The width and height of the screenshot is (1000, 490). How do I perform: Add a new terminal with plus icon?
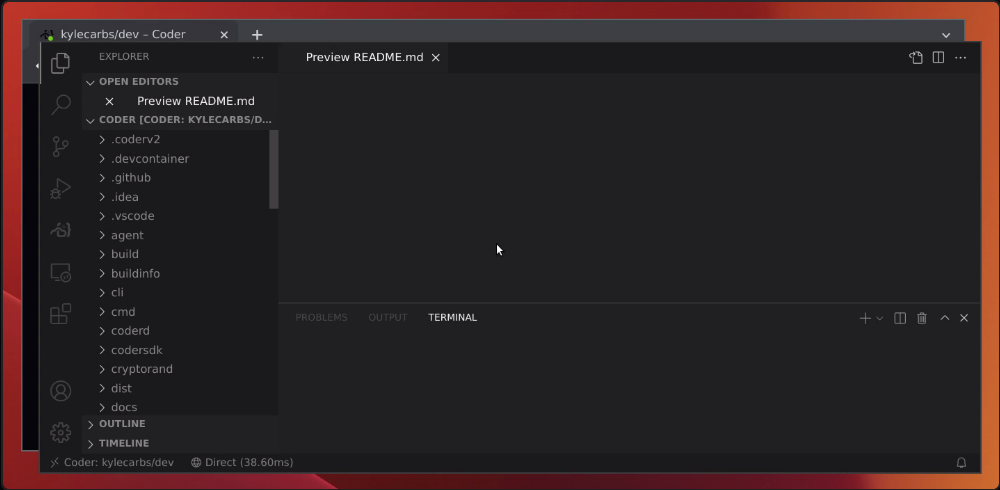[x=865, y=318]
